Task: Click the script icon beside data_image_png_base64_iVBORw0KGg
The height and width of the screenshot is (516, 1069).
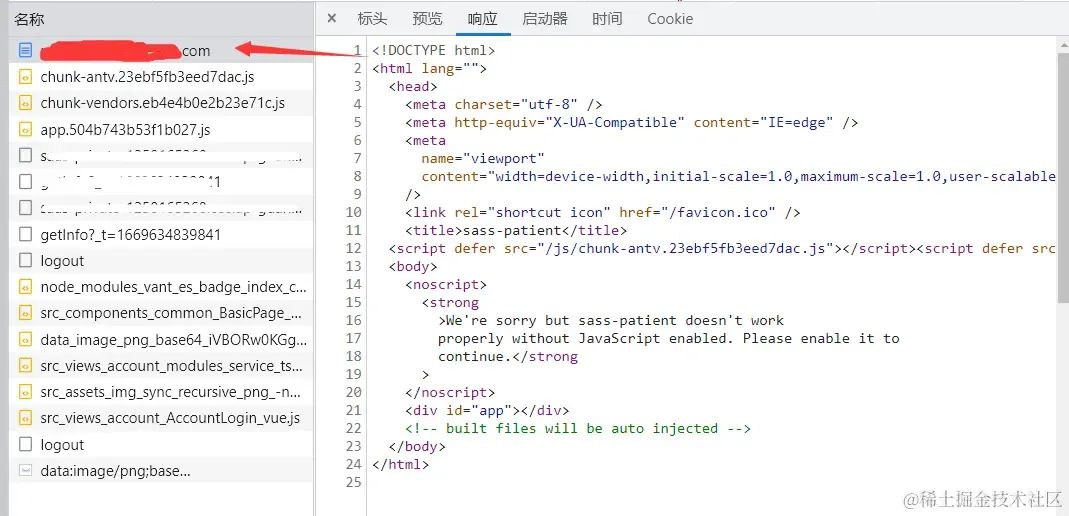Action: click(25, 339)
